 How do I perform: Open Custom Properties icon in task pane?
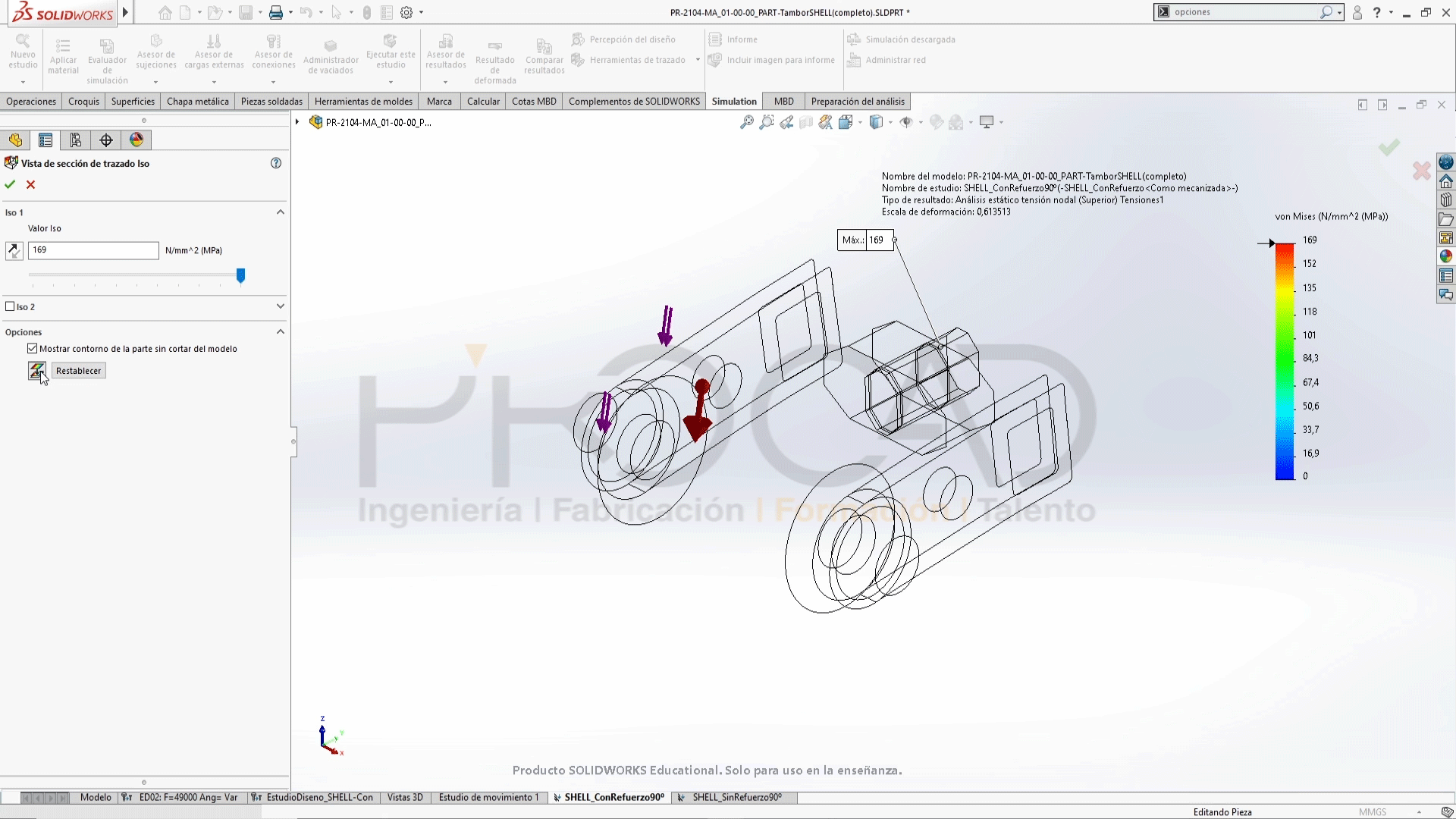pos(1446,275)
